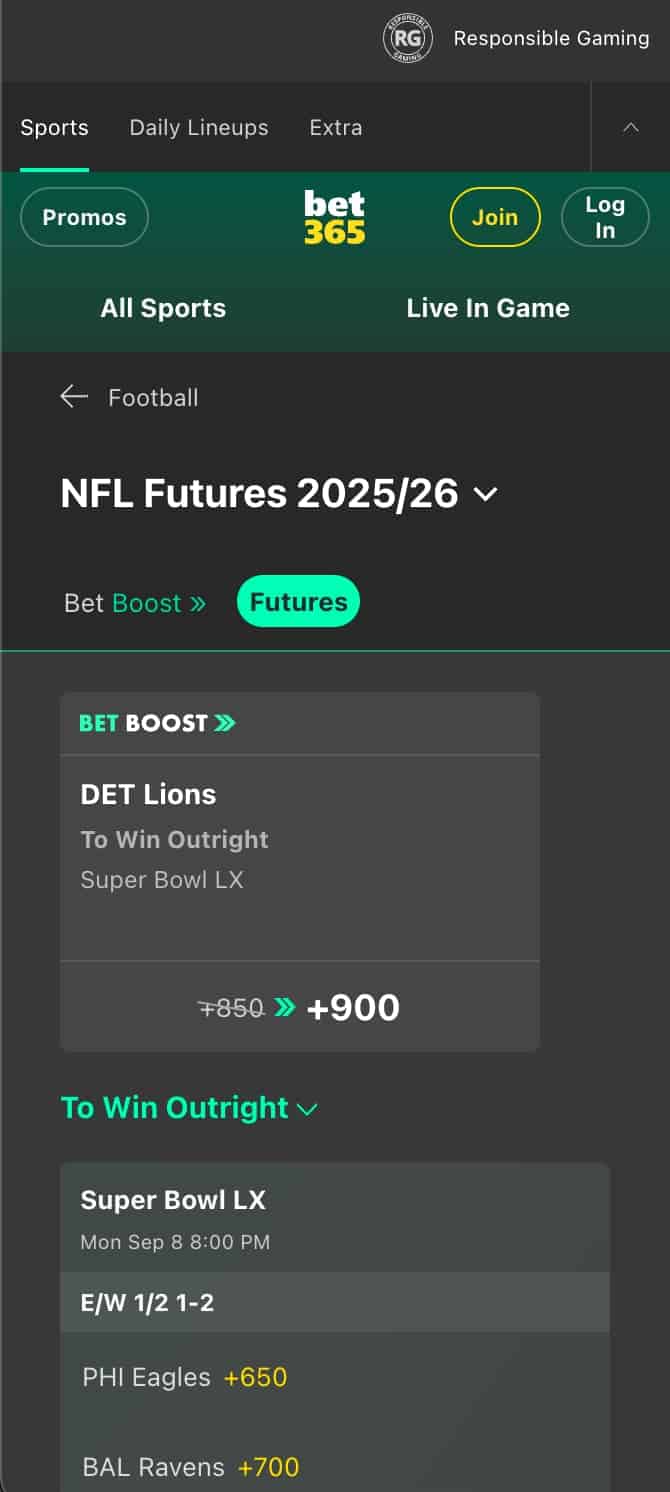Click the Responsible Gaming text link
Image resolution: width=670 pixels, height=1492 pixels.
click(551, 39)
